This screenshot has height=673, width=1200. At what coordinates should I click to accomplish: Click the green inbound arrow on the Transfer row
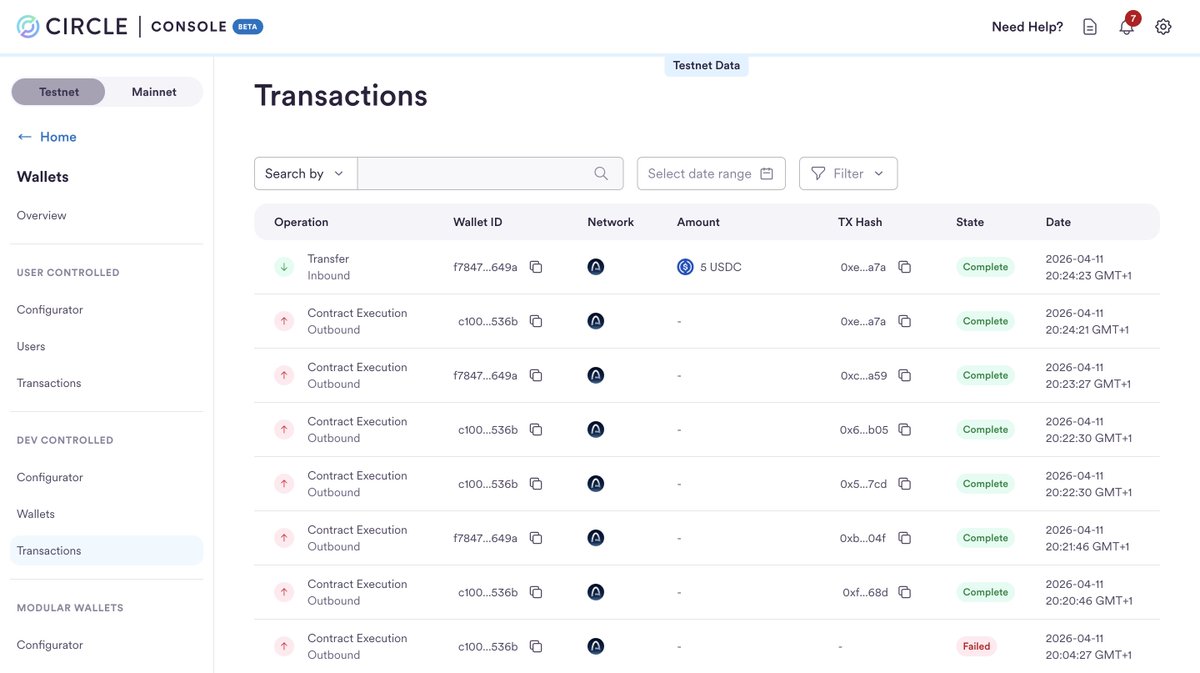pyautogui.click(x=283, y=265)
